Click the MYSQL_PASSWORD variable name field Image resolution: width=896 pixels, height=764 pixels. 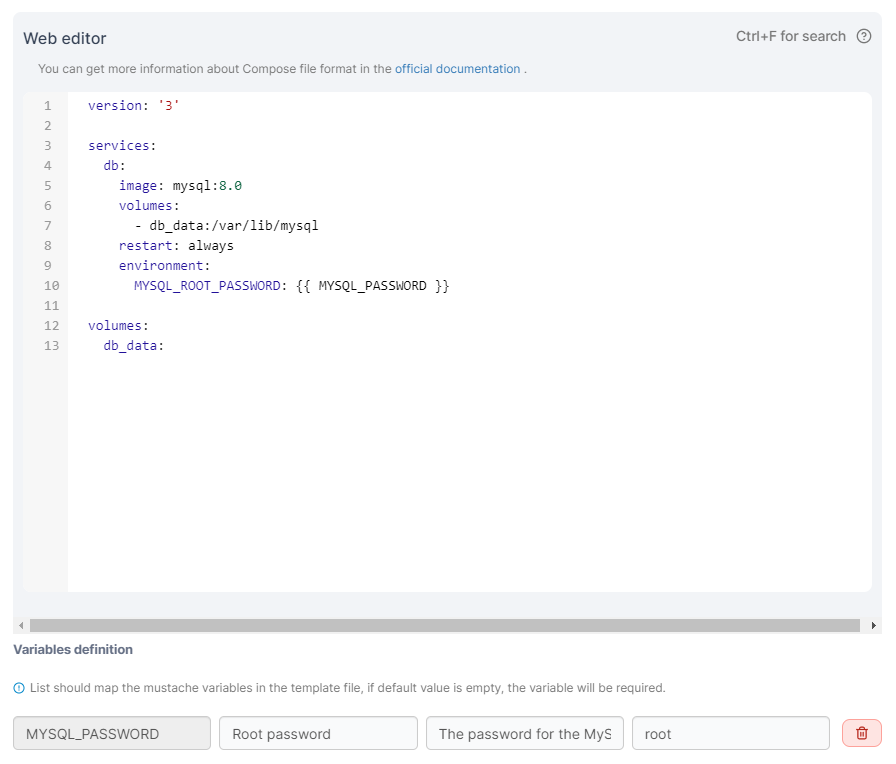[111, 733]
